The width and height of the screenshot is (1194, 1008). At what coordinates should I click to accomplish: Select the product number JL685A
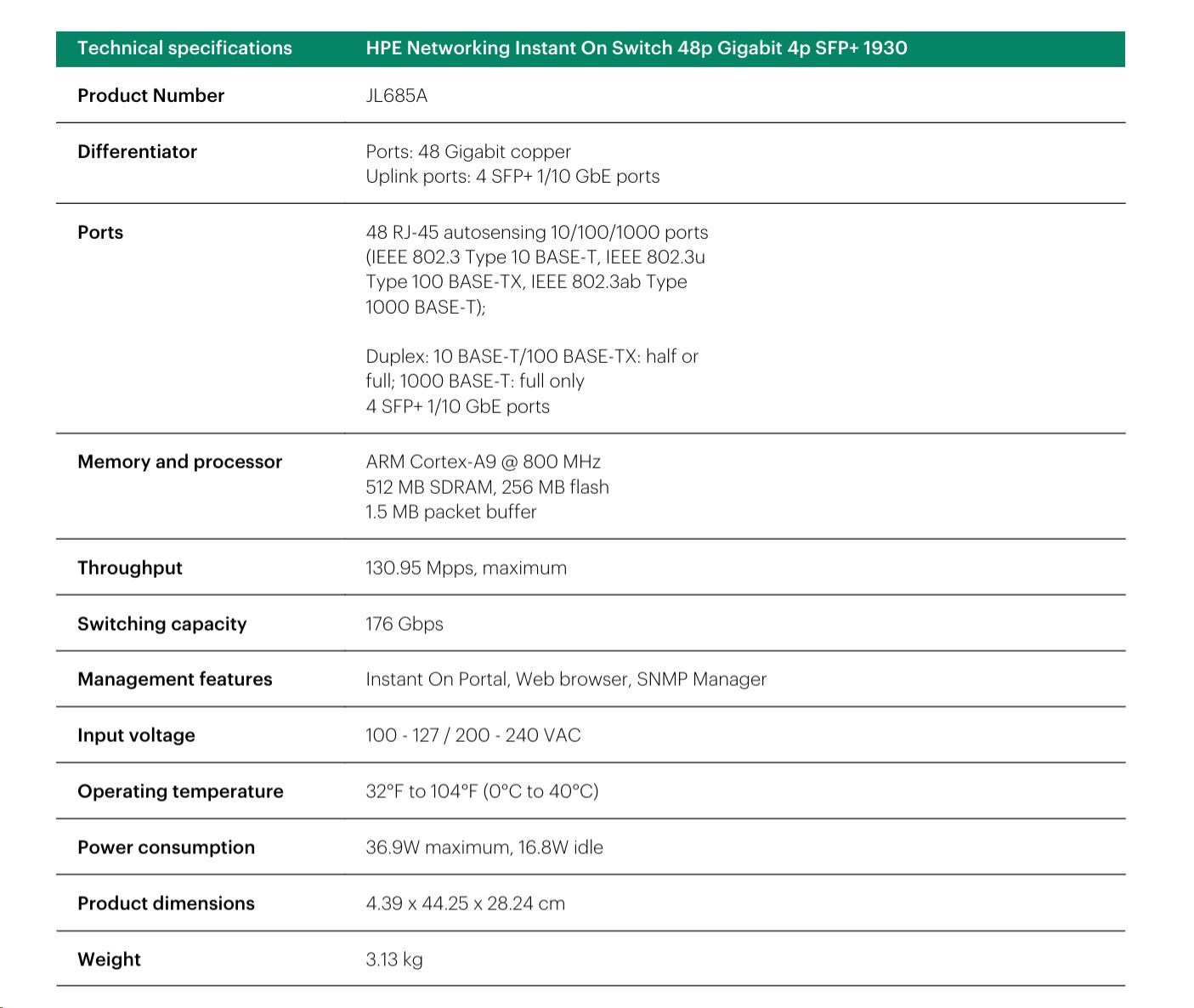396,96
